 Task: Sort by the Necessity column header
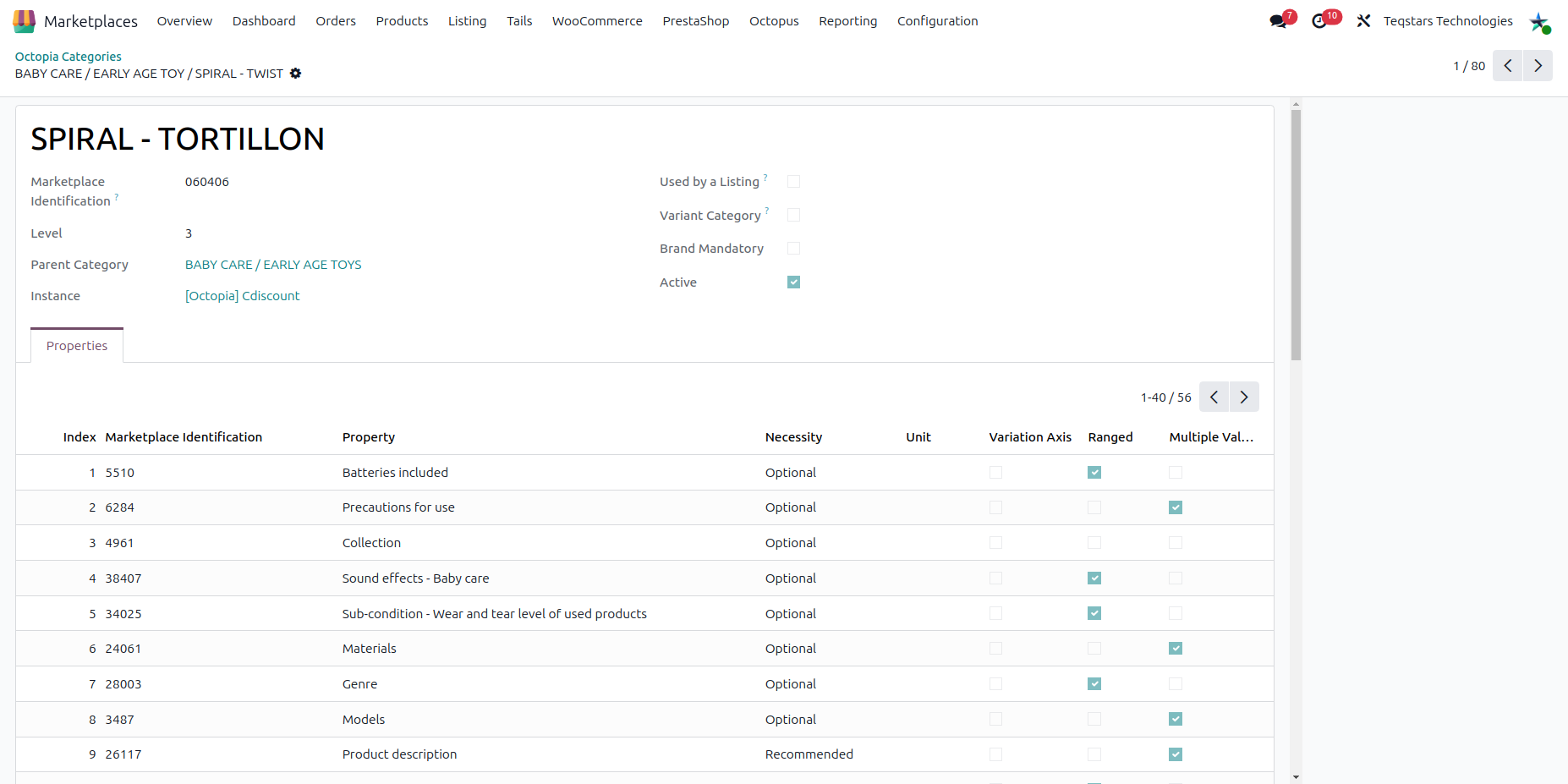pos(793,437)
